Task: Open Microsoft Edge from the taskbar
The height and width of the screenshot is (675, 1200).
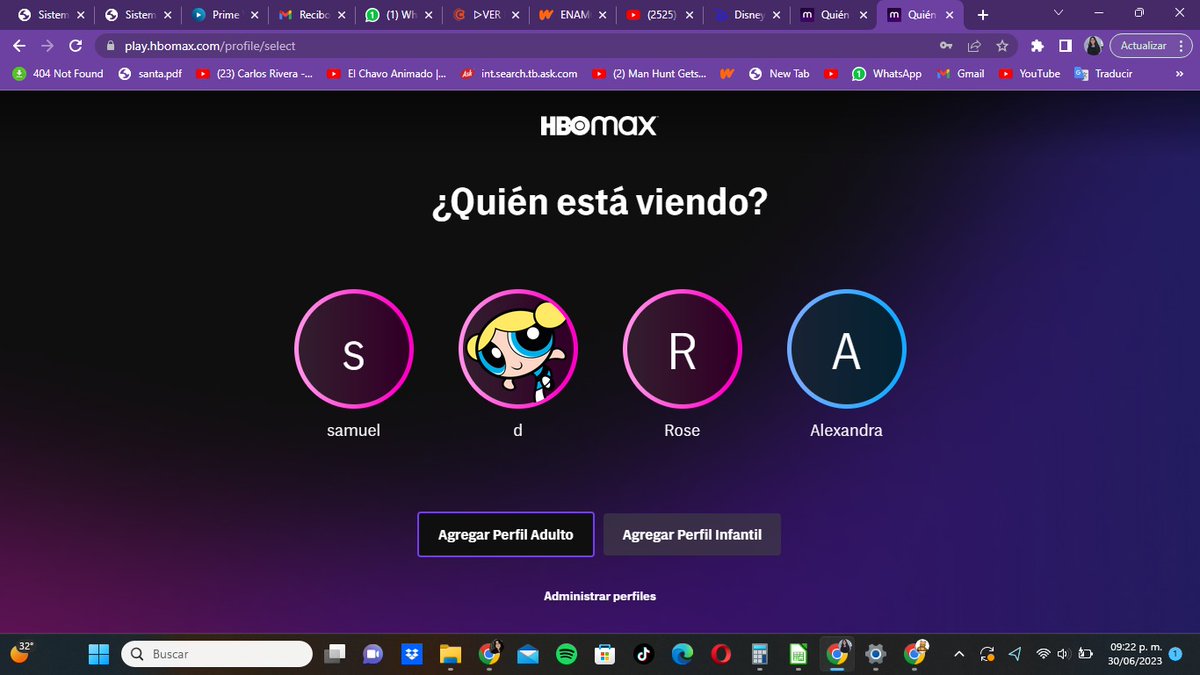Action: click(682, 653)
